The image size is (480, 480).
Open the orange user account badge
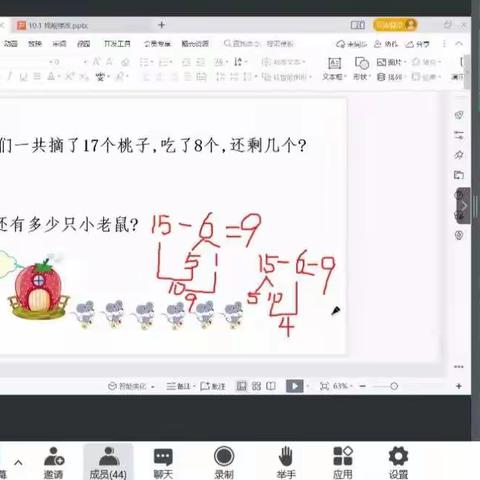(395, 25)
